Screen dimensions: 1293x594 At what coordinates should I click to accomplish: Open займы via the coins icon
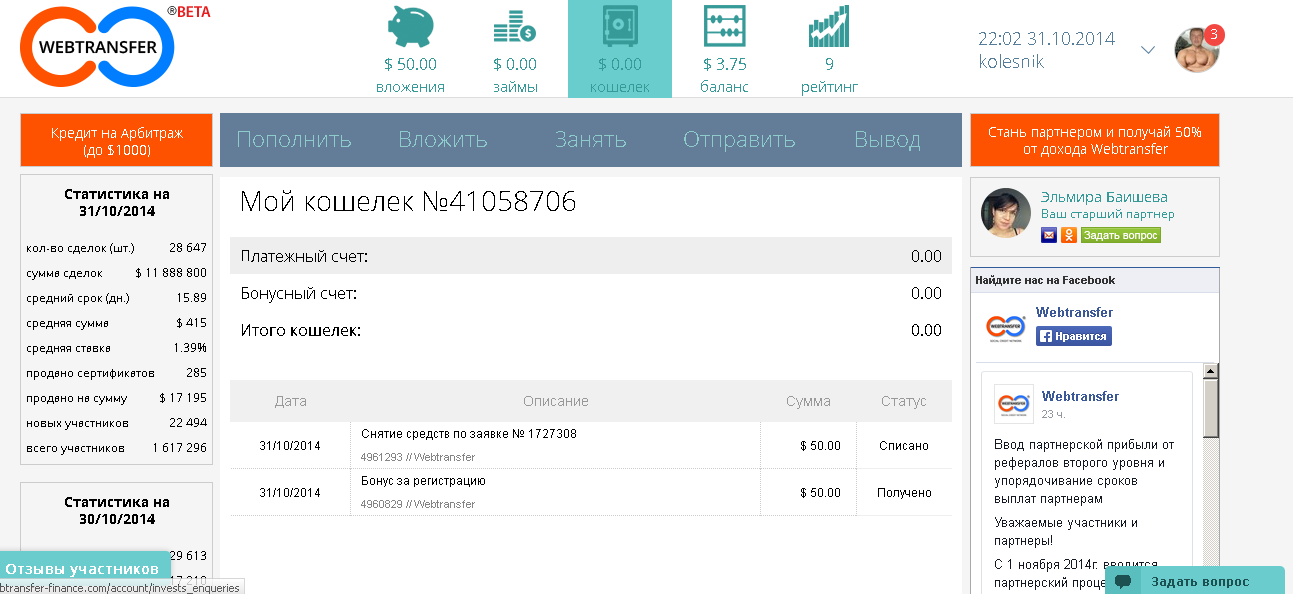pos(515,27)
